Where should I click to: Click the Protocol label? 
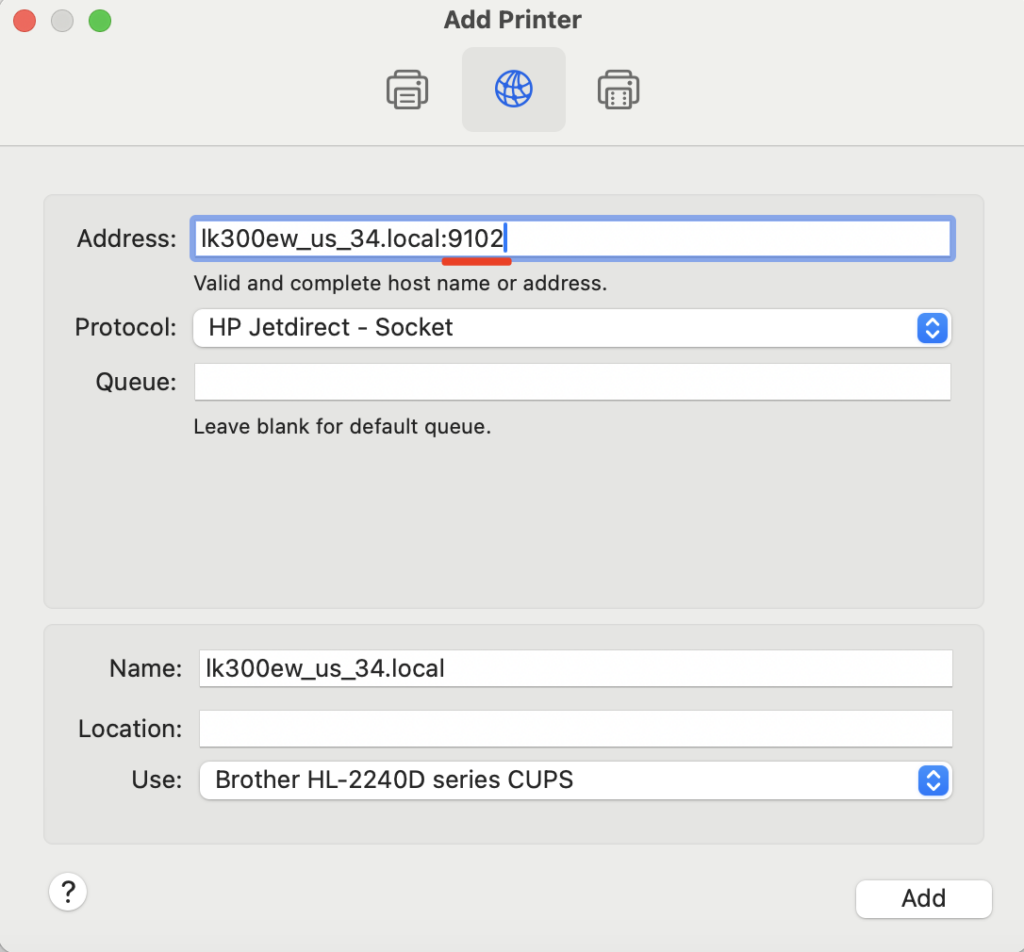click(x=126, y=327)
